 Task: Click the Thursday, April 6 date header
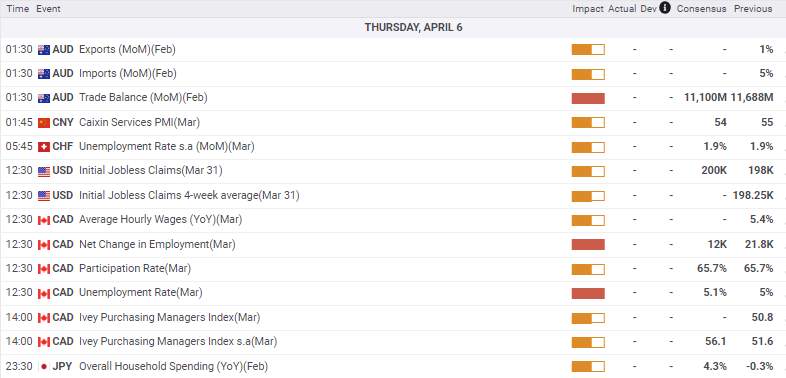pyautogui.click(x=414, y=28)
